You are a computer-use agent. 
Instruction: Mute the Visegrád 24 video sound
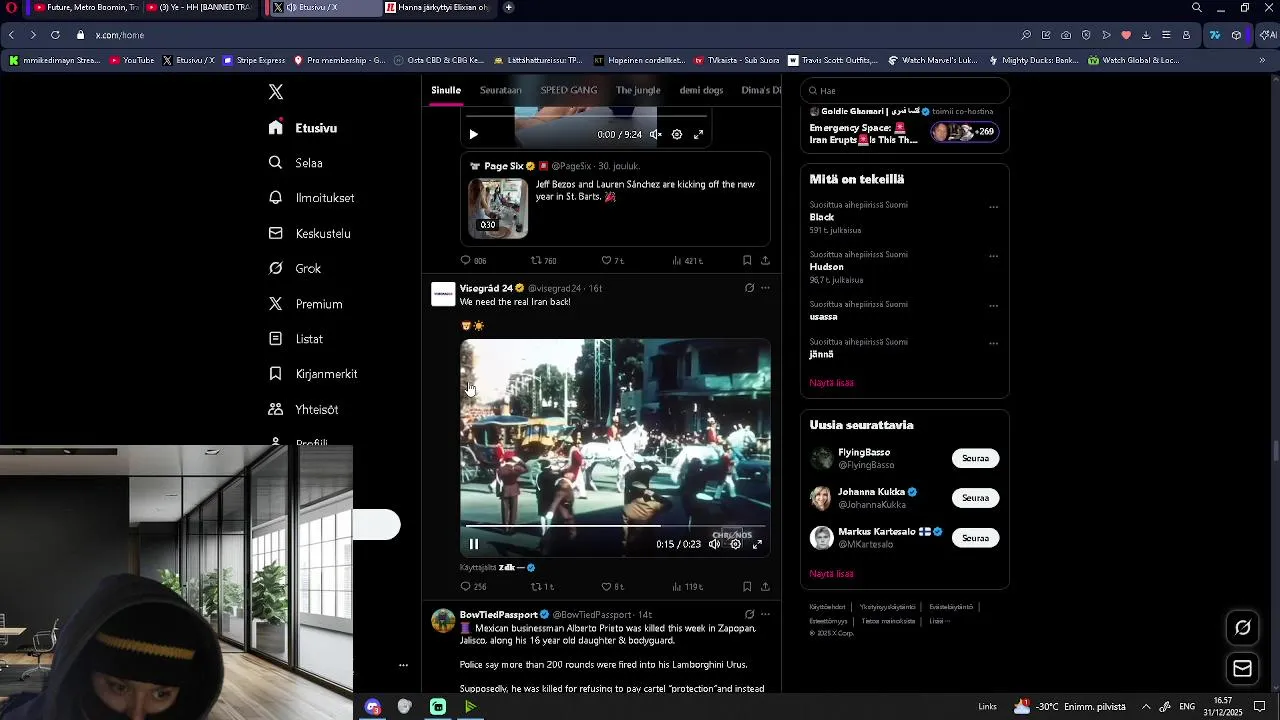(715, 544)
